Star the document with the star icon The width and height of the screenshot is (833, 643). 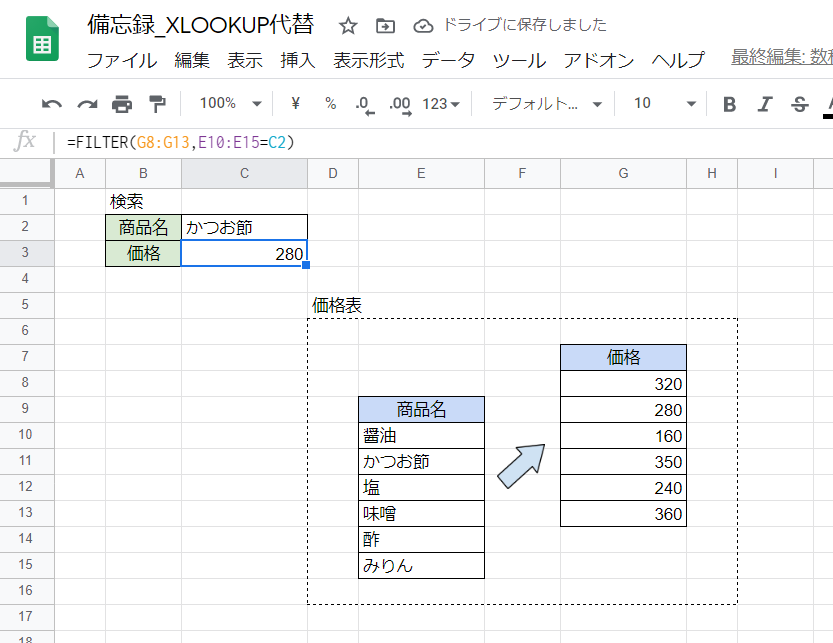click(x=348, y=26)
